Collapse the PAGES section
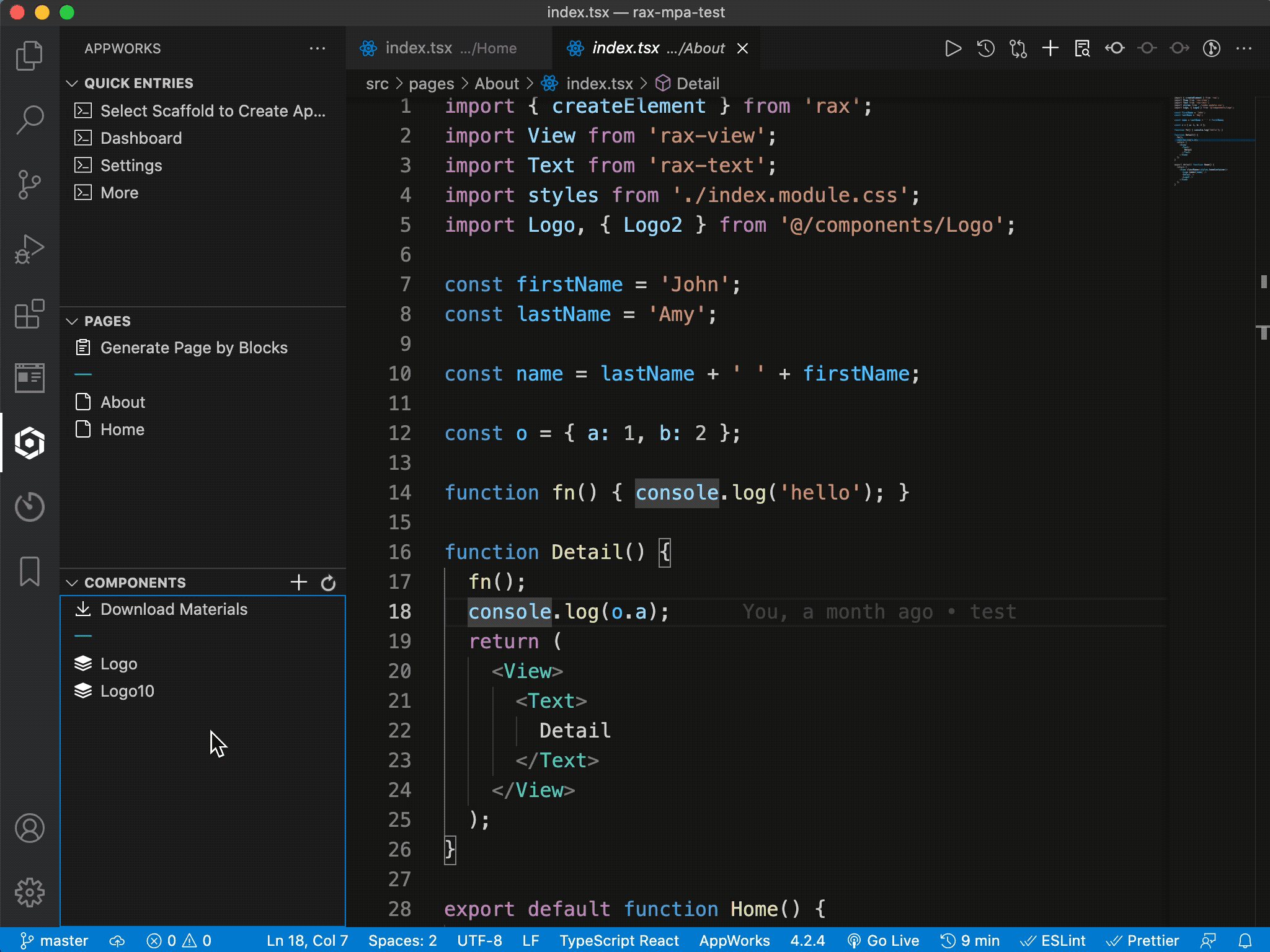Screen dimensions: 1270x952 pyautogui.click(x=72, y=321)
